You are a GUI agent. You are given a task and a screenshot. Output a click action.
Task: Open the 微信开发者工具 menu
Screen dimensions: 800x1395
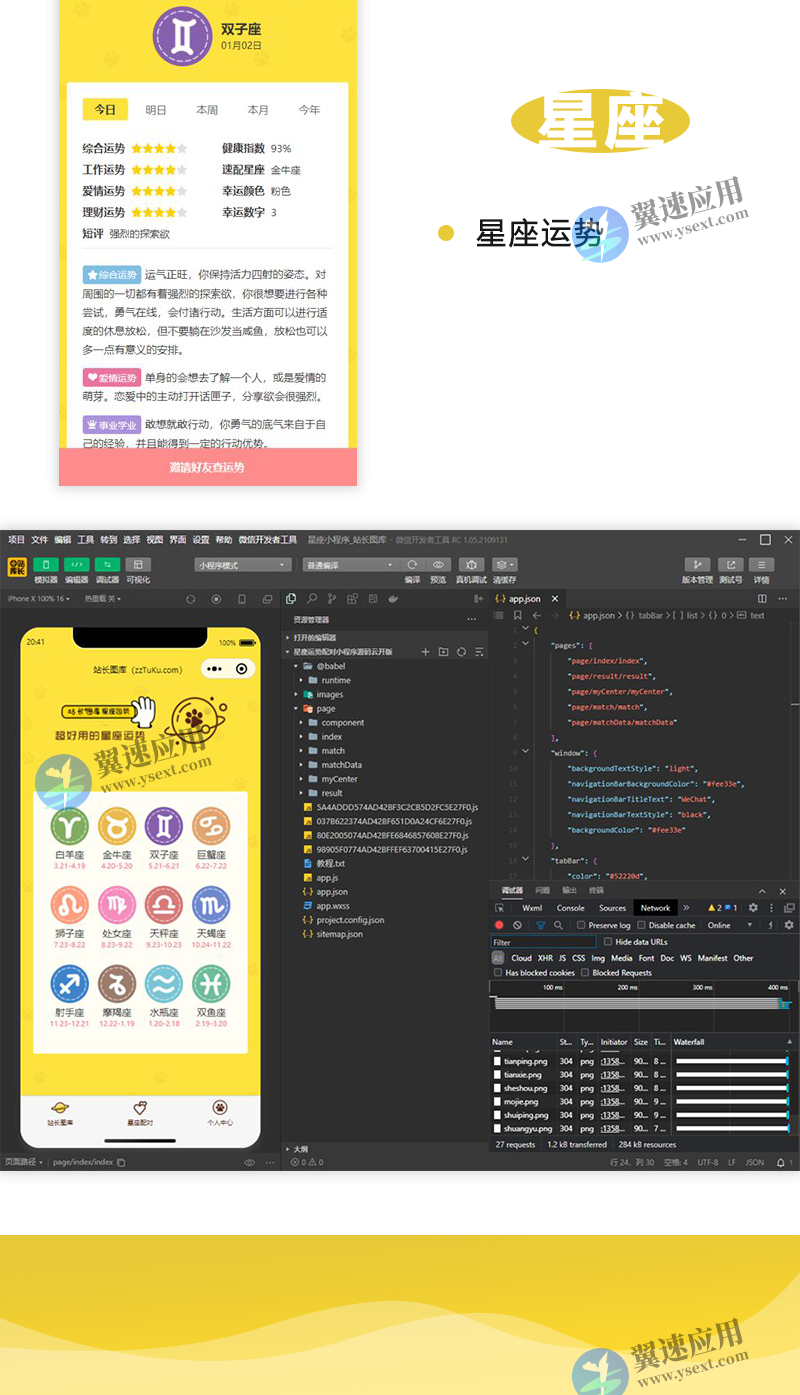[x=270, y=540]
